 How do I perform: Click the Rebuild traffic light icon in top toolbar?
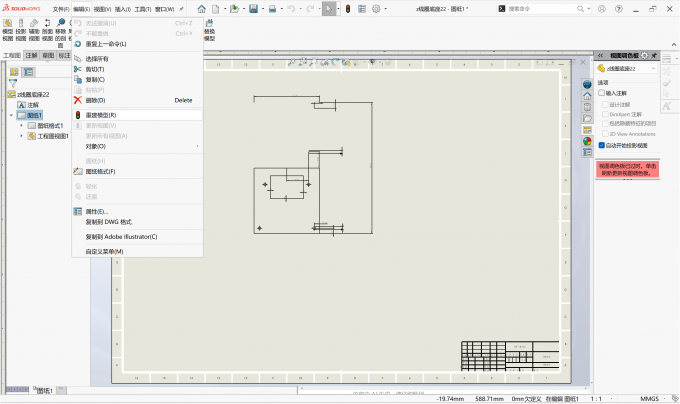click(348, 9)
